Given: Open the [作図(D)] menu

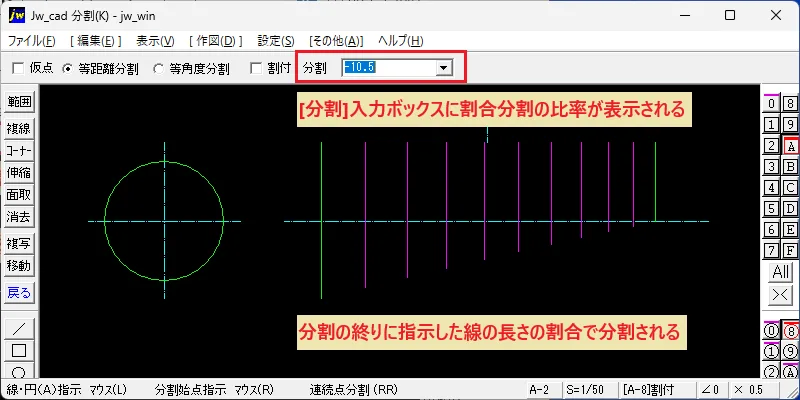Looking at the screenshot, I should (216, 41).
